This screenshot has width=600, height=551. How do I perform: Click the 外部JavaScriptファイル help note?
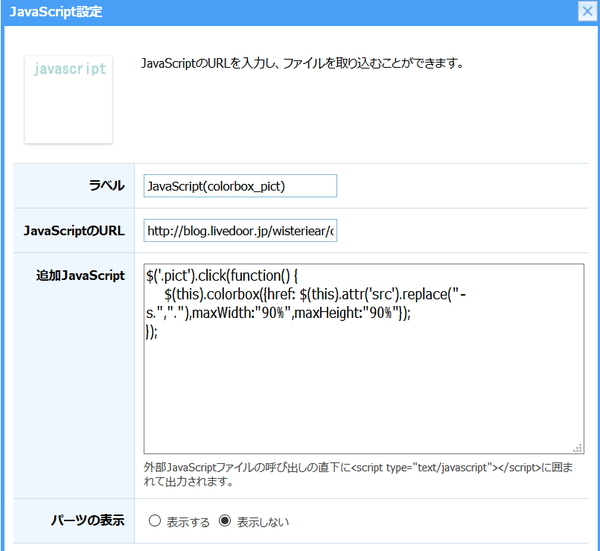click(x=358, y=474)
